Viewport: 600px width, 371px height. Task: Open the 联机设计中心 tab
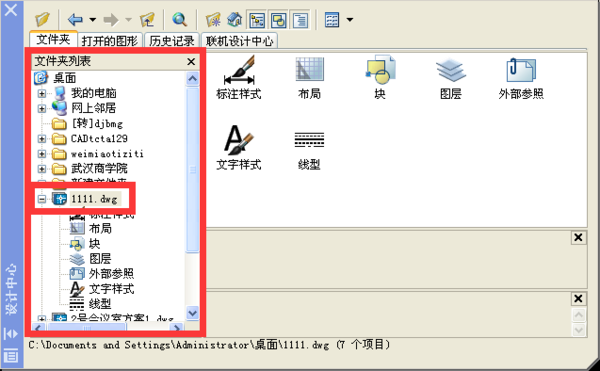[x=239, y=41]
